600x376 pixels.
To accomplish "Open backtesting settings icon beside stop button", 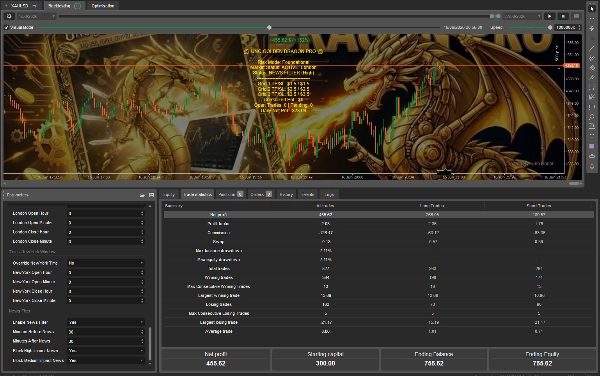I will tap(576, 16).
